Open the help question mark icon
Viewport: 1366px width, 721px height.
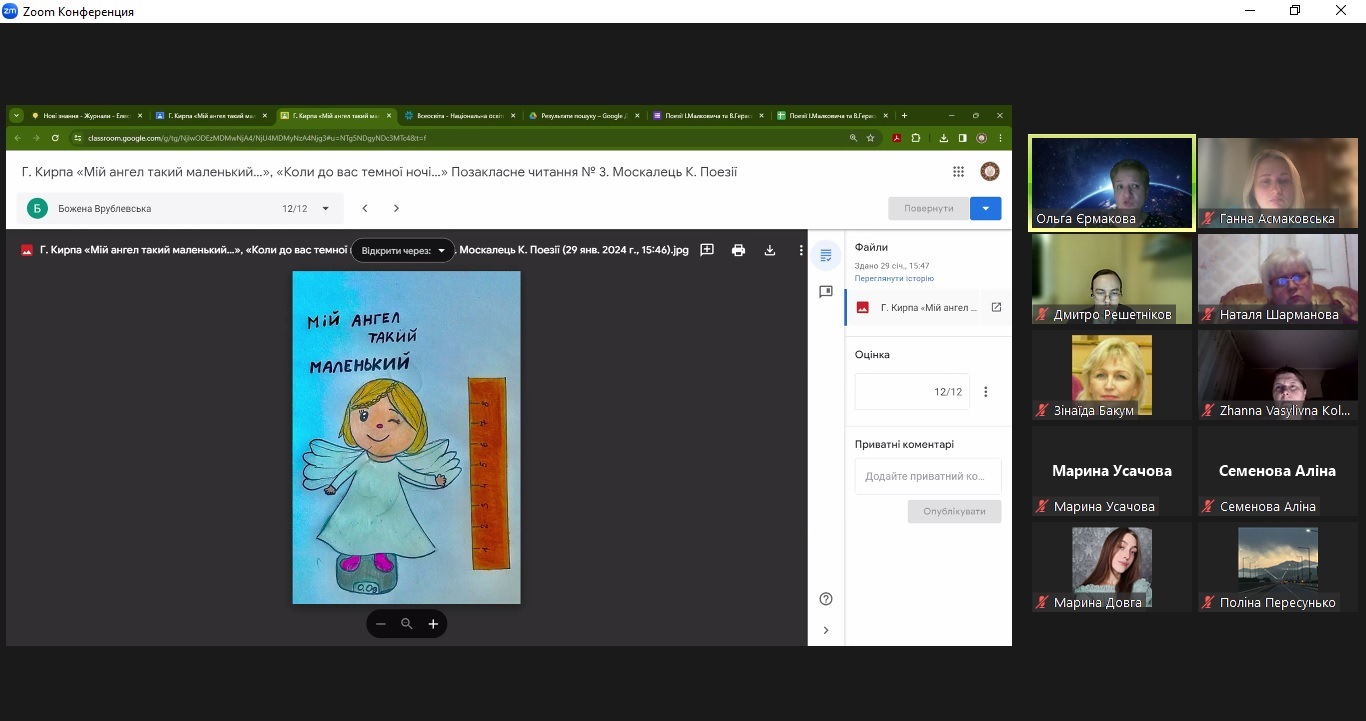tap(826, 599)
